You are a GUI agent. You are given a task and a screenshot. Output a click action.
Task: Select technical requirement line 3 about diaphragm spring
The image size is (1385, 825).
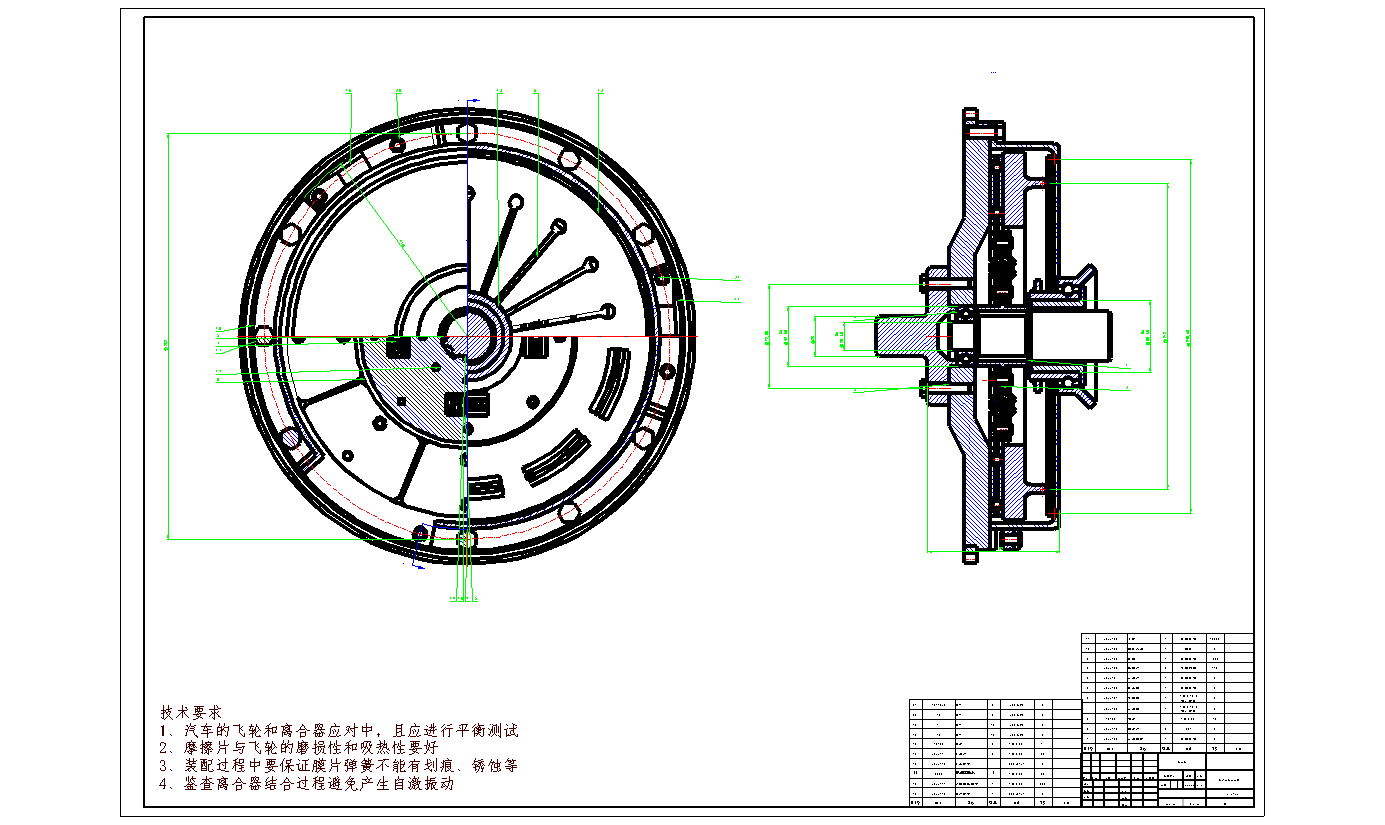tap(339, 765)
